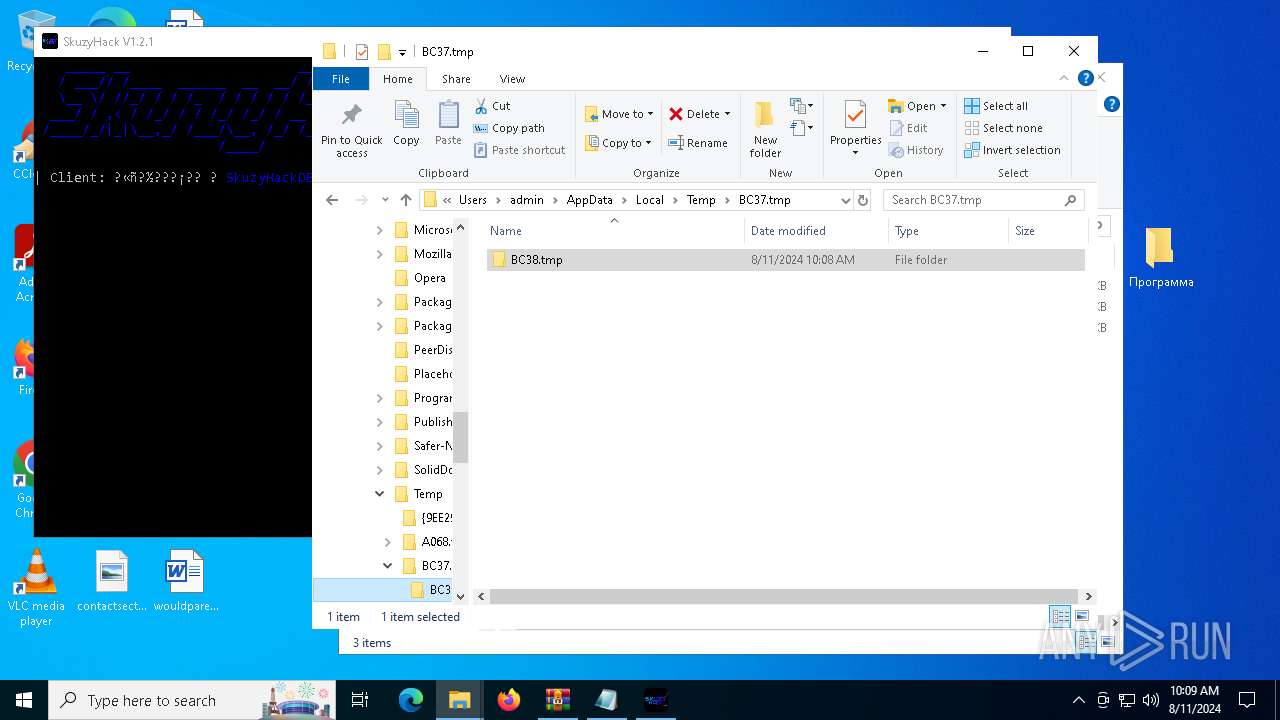The height and width of the screenshot is (720, 1280).
Task: Select the BC38.tmp folder row
Action: tap(786, 260)
